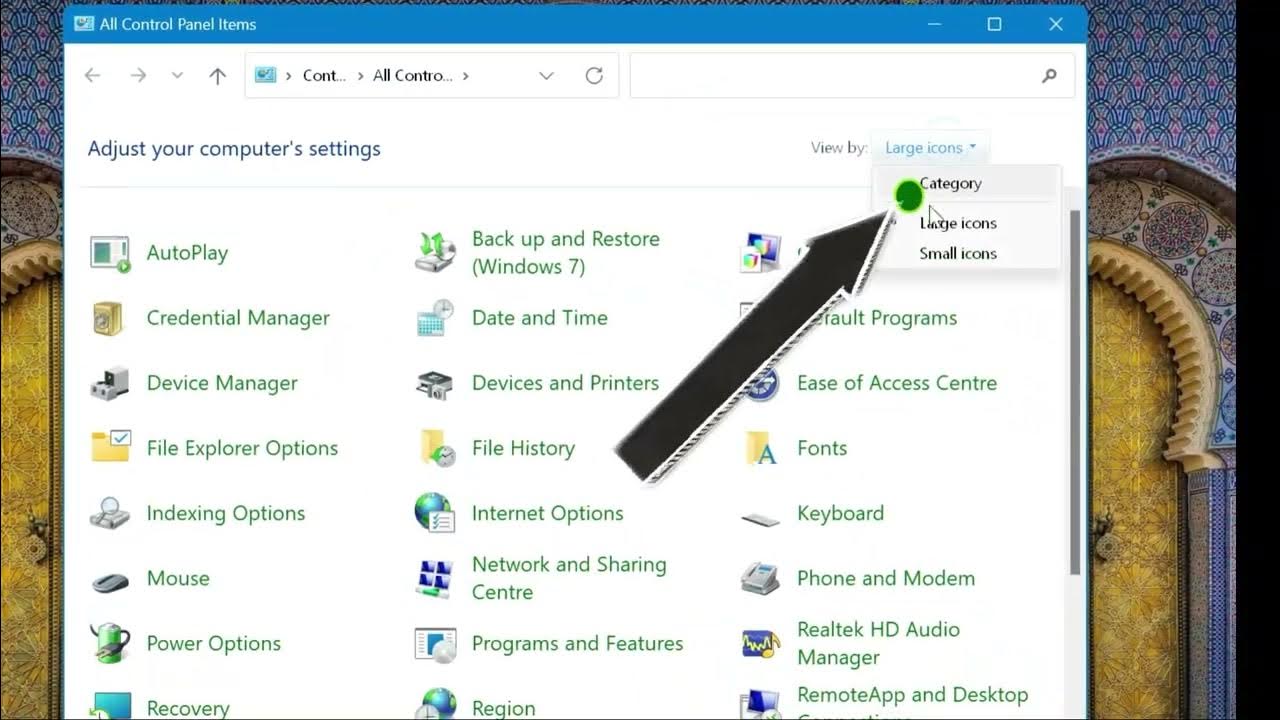Screen dimensions: 1280x720
Task: Click the Internet Options globe icon
Action: coord(435,513)
